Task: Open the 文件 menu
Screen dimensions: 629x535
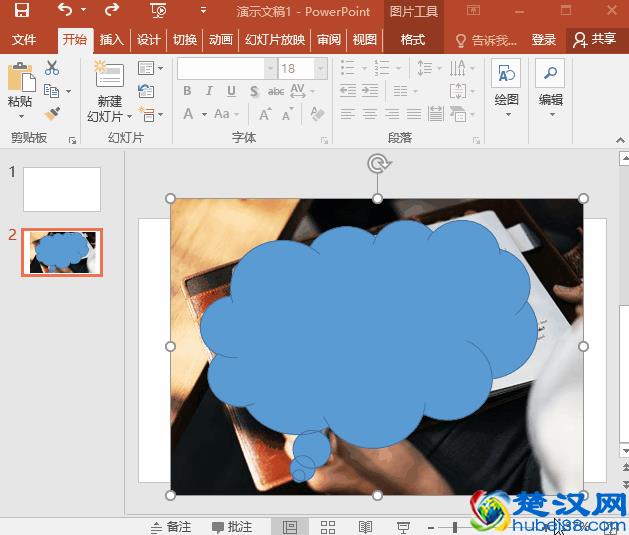Action: 24,40
